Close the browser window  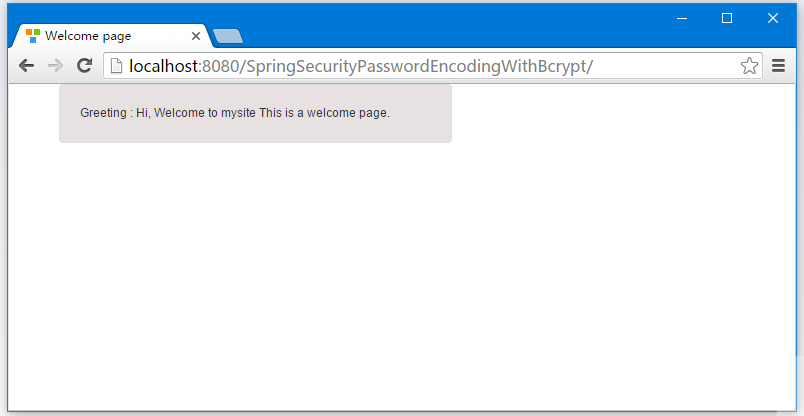coord(773,18)
